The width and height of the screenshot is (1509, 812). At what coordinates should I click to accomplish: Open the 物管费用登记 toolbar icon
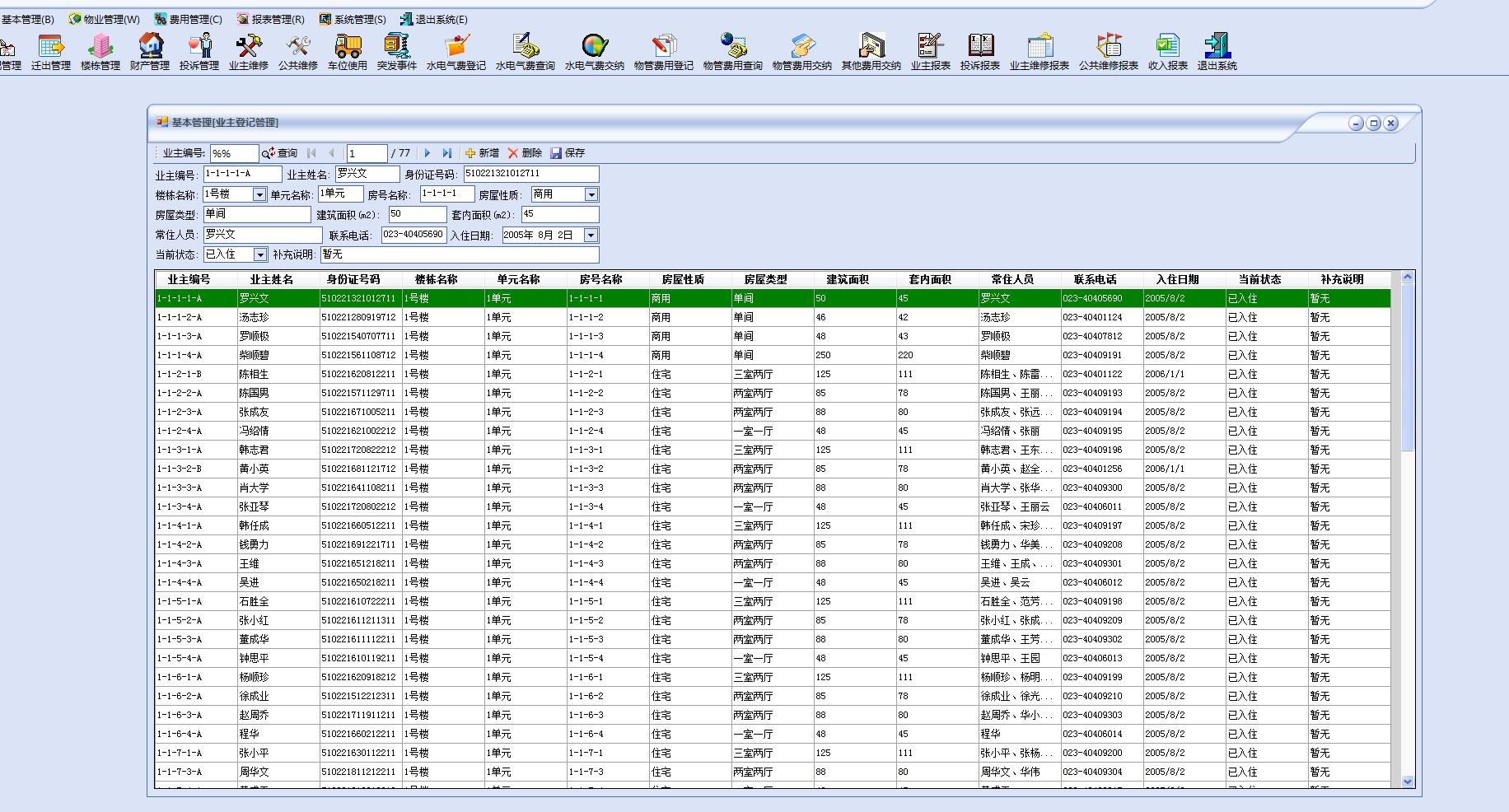pyautogui.click(x=664, y=52)
